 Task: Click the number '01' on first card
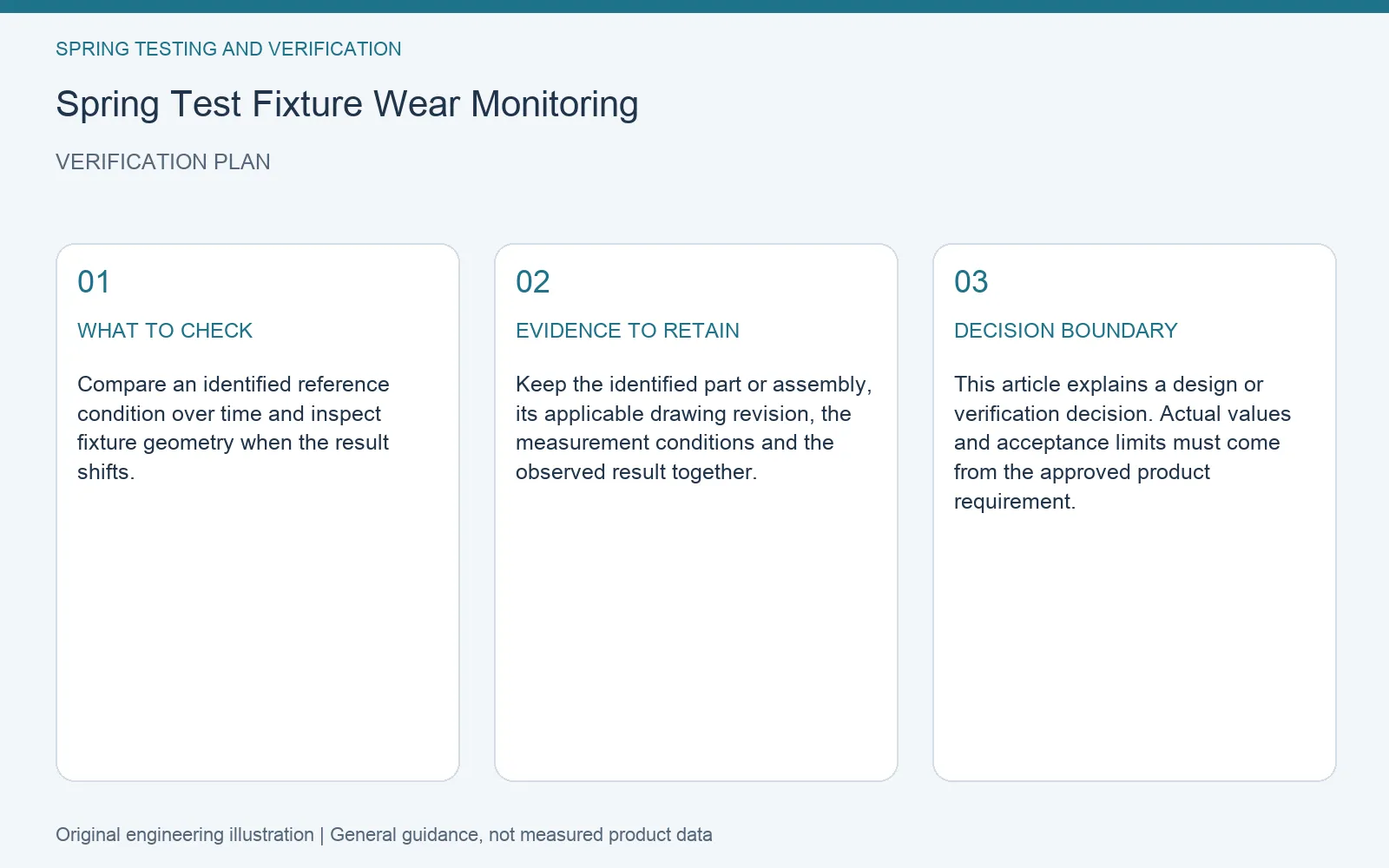pos(94,282)
